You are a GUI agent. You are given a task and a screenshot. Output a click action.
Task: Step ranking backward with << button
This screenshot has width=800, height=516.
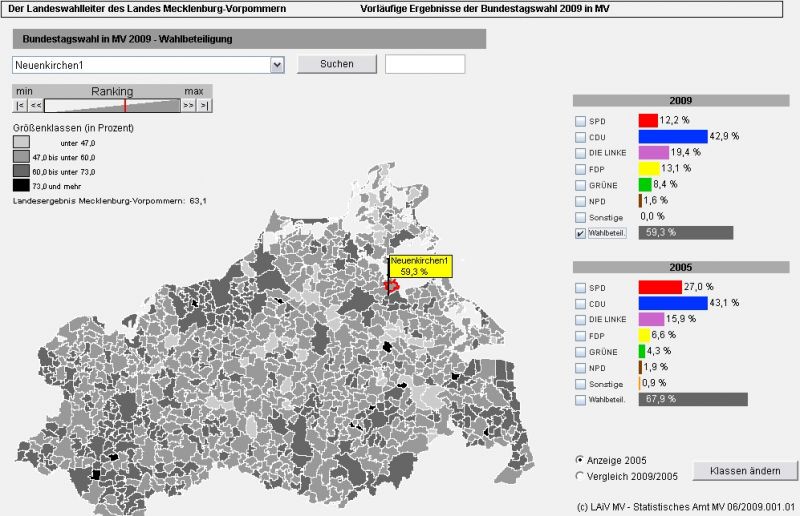(x=35, y=106)
